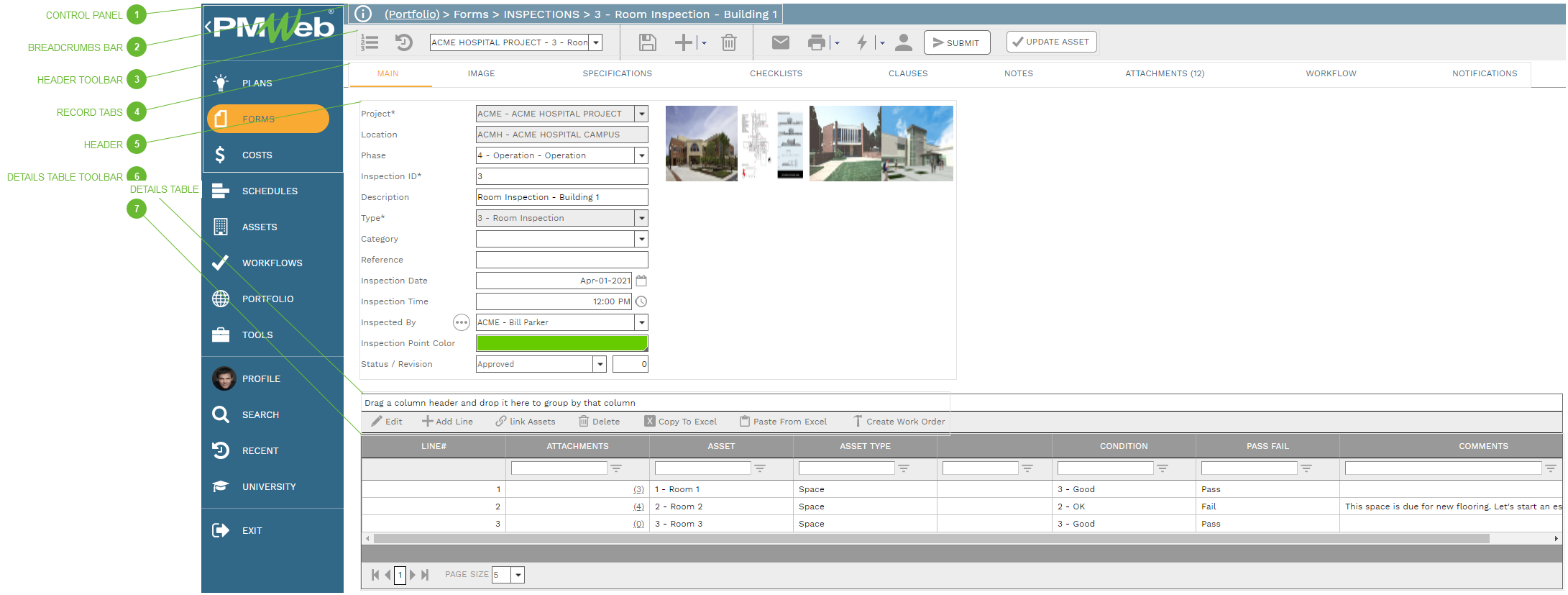Click the first building photo thumbnail

coord(701,143)
